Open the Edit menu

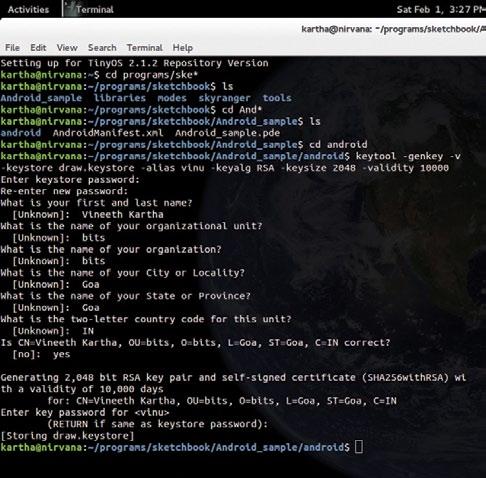(x=38, y=48)
